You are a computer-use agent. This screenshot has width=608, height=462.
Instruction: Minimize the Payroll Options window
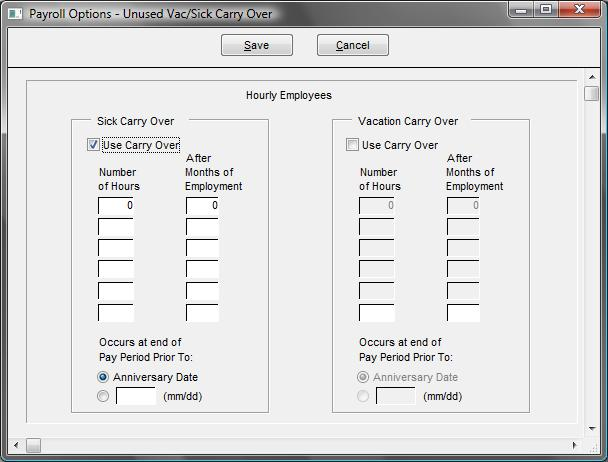click(x=521, y=9)
